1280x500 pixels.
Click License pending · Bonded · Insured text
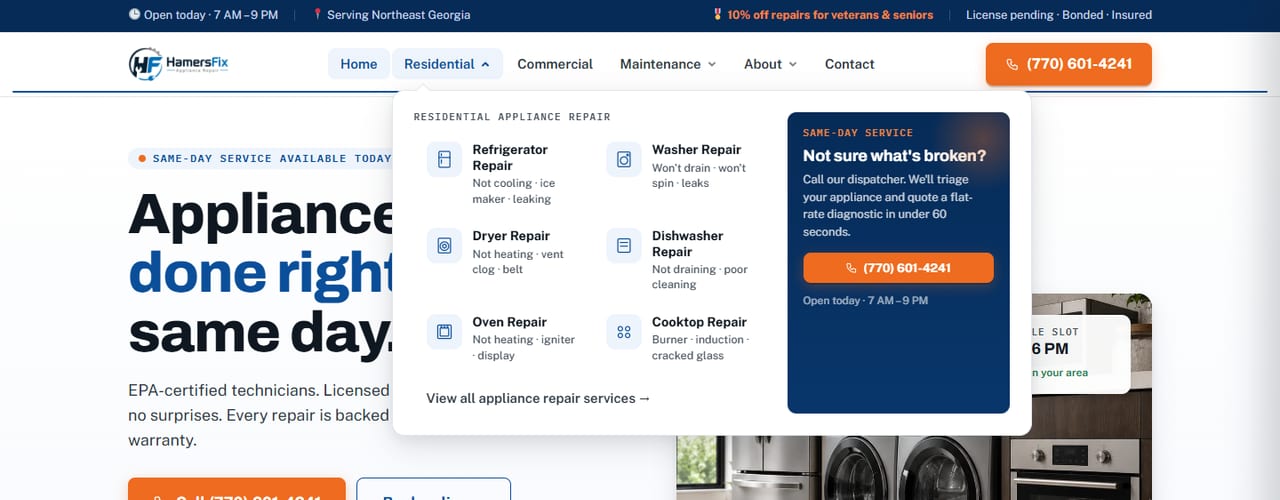1059,15
